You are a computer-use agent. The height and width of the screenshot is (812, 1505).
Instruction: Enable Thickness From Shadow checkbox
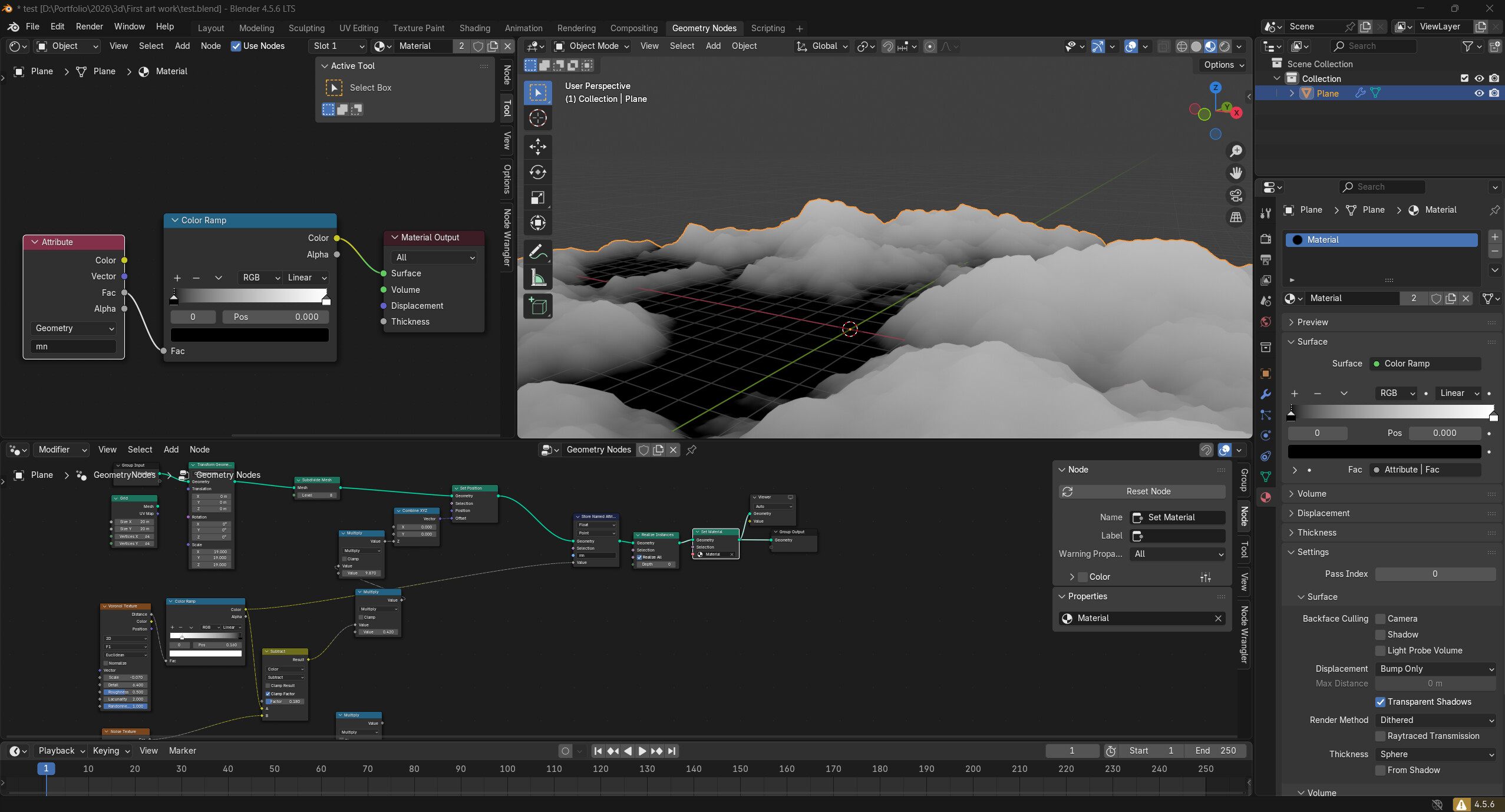[1380, 770]
